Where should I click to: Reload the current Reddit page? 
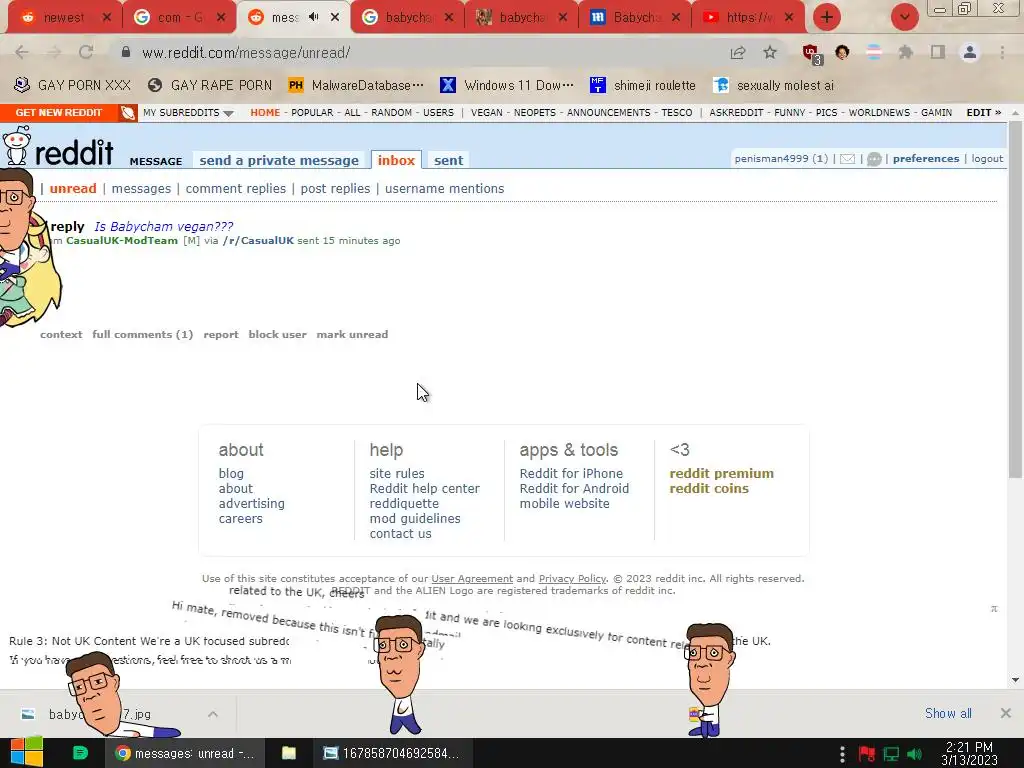click(86, 52)
